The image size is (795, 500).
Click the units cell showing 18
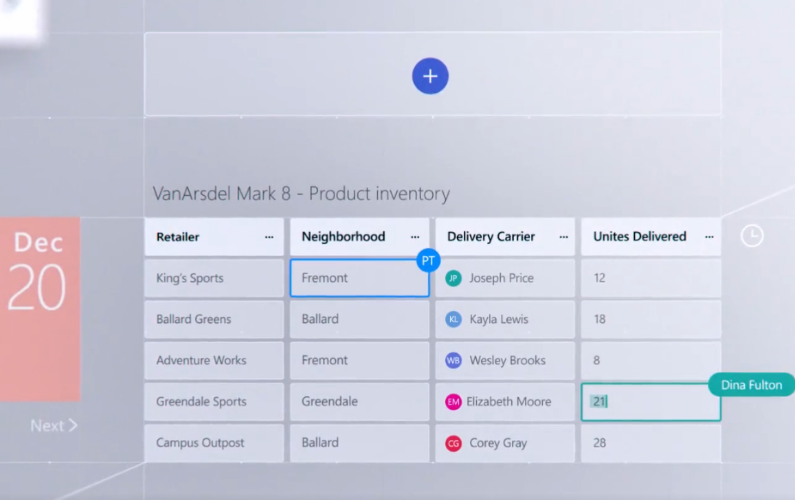pos(651,319)
